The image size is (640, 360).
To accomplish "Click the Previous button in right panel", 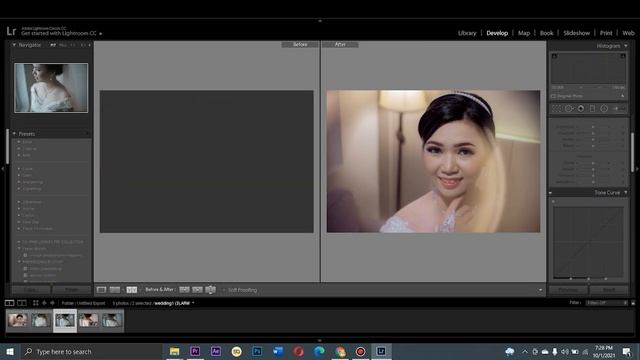I will pos(568,290).
